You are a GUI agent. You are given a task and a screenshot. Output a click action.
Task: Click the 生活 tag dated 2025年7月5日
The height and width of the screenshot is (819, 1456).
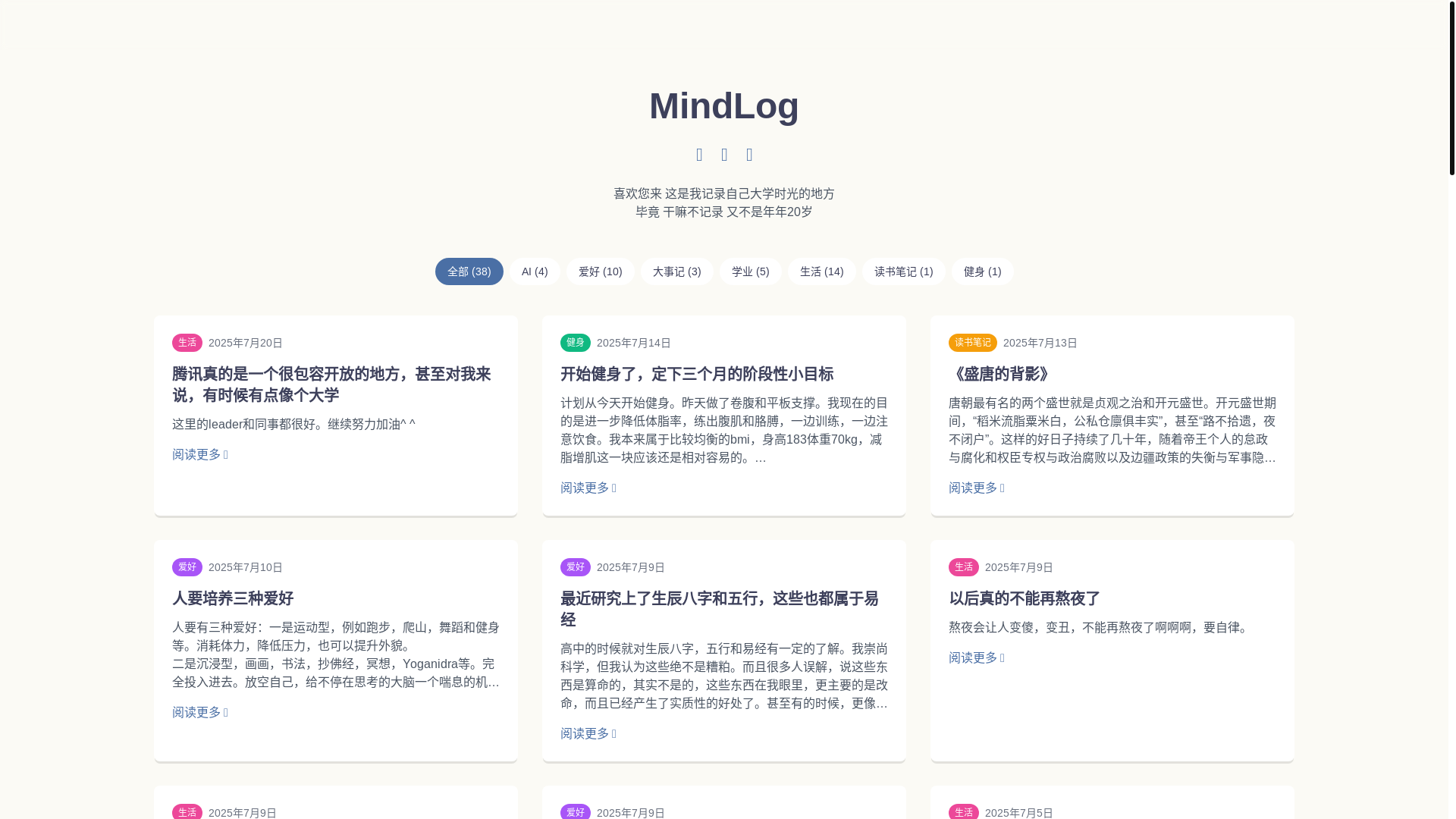pyautogui.click(x=964, y=812)
